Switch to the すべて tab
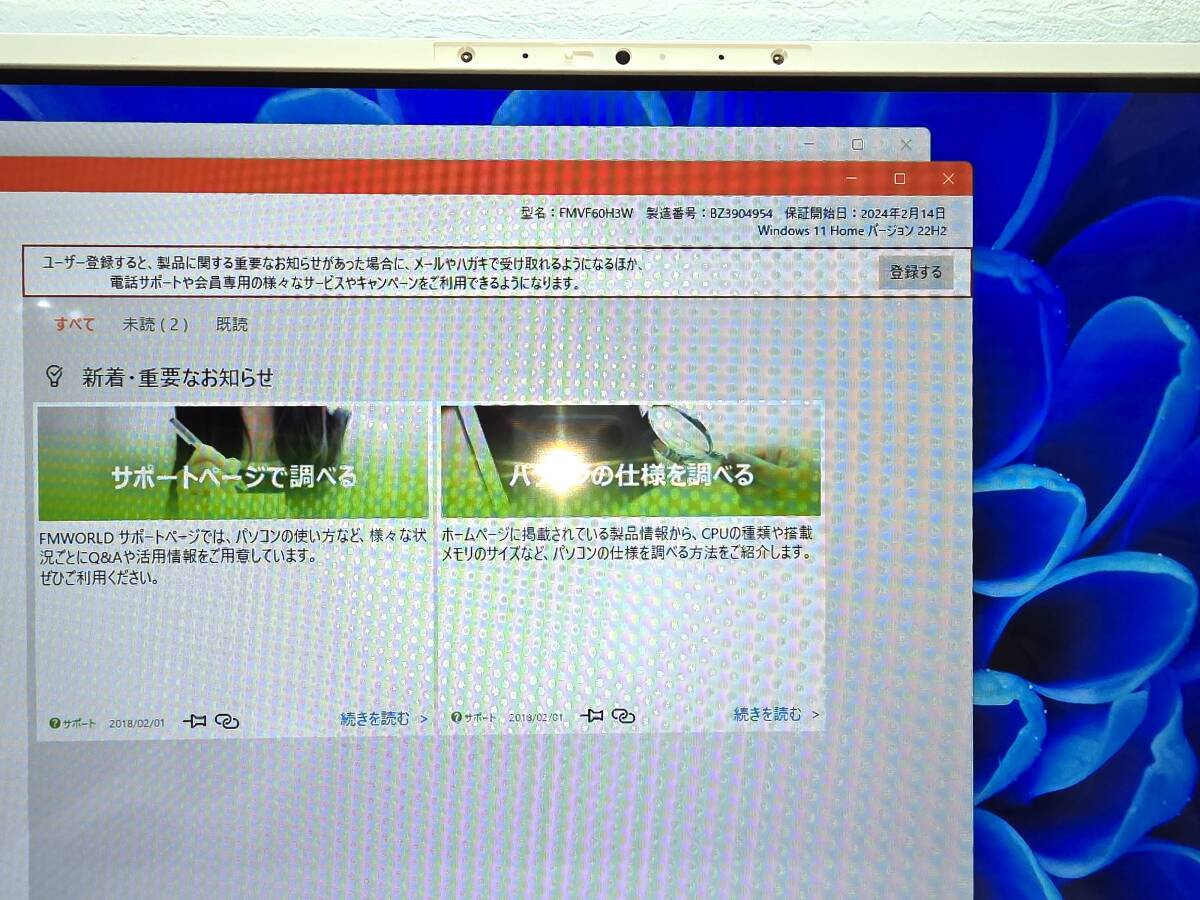The height and width of the screenshot is (900, 1200). click(75, 324)
